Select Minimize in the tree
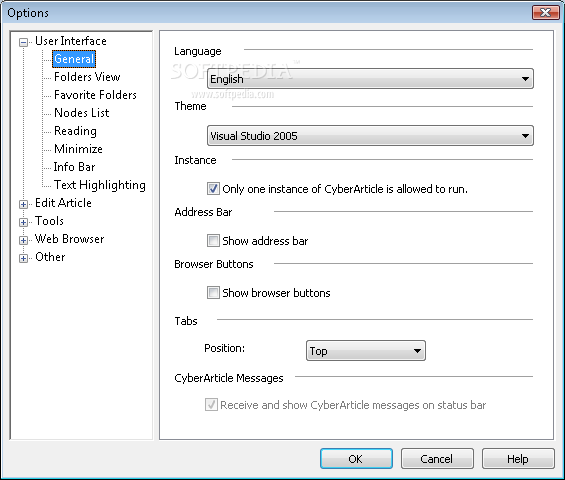565x480 pixels. [x=78, y=149]
